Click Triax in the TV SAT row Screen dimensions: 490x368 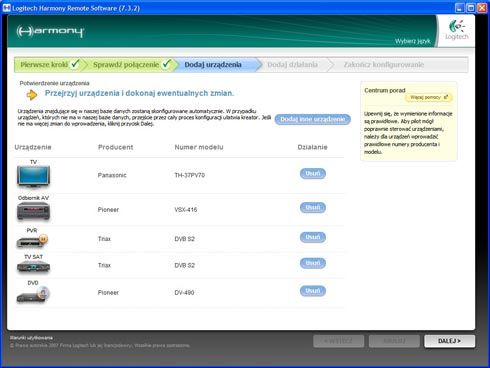[x=104, y=265]
